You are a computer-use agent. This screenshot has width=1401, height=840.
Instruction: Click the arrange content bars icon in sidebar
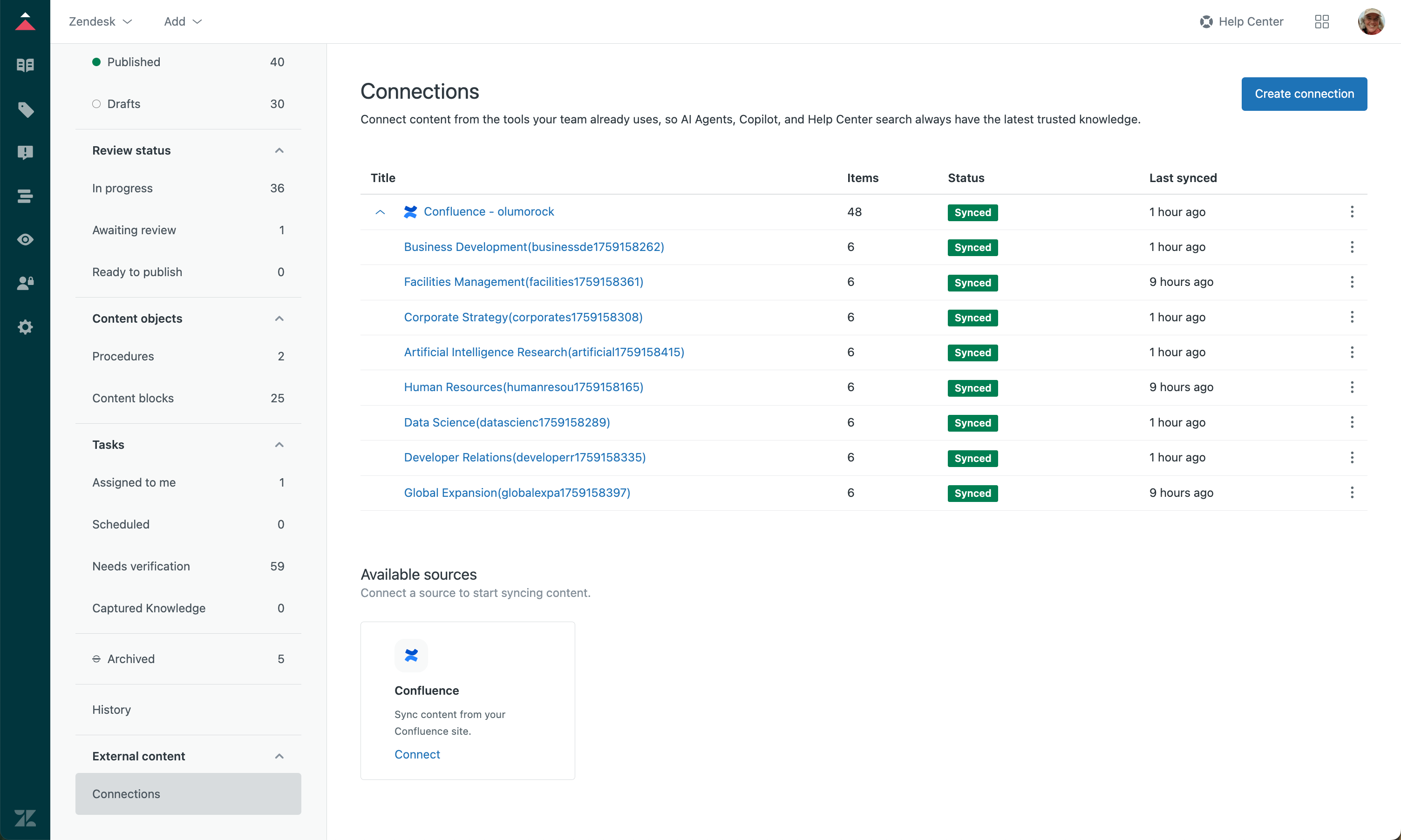click(25, 196)
